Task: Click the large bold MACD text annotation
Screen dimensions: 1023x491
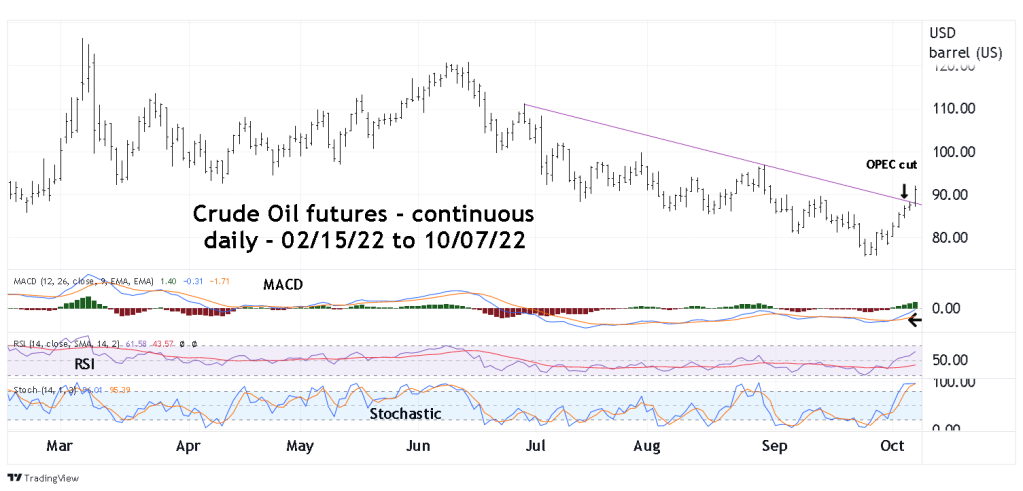Action: click(284, 286)
